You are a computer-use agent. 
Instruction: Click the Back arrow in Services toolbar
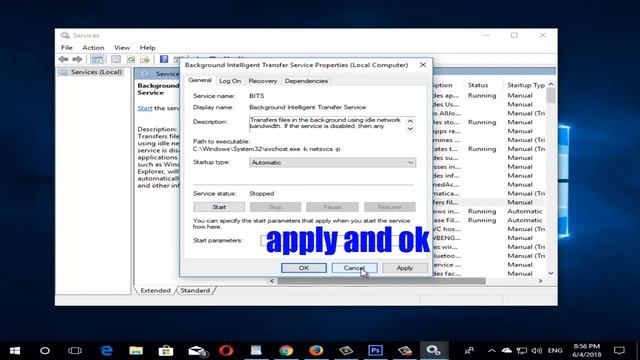(x=63, y=60)
